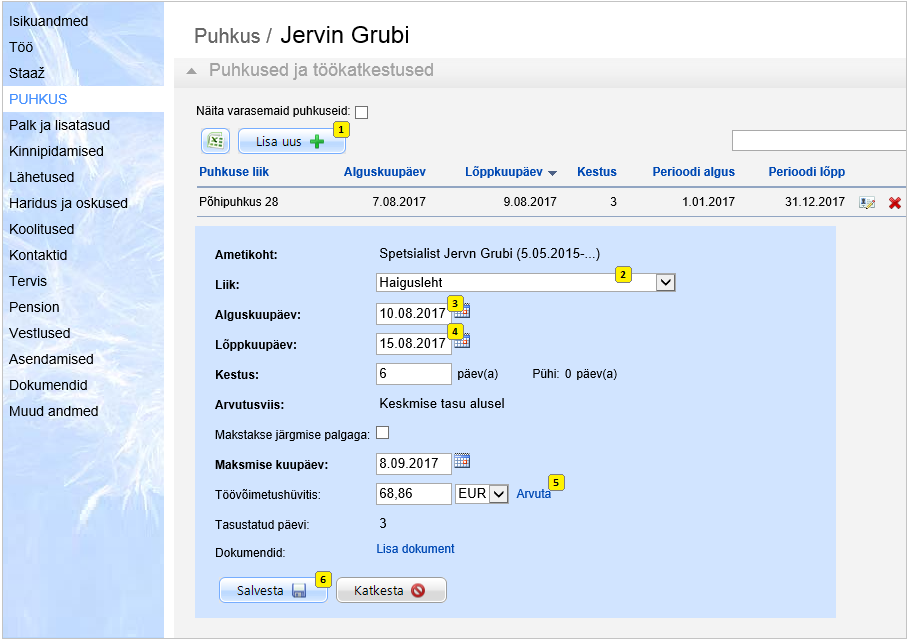Click the Lisa uus button
This screenshot has height=643, width=909.
click(x=291, y=141)
